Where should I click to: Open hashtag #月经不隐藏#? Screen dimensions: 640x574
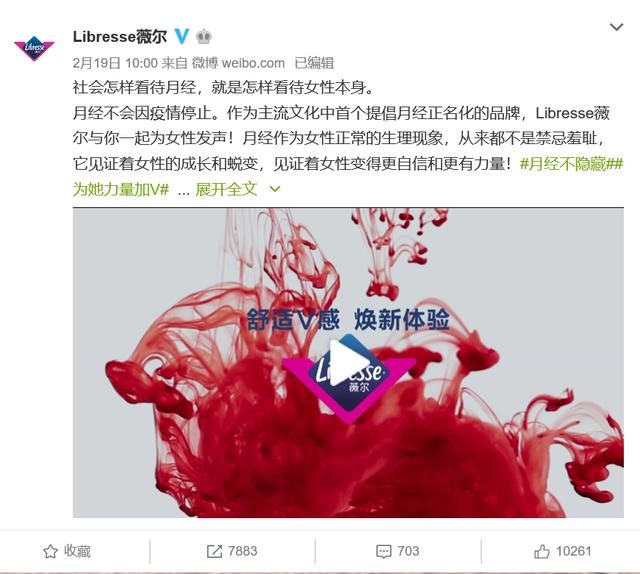[x=566, y=164]
